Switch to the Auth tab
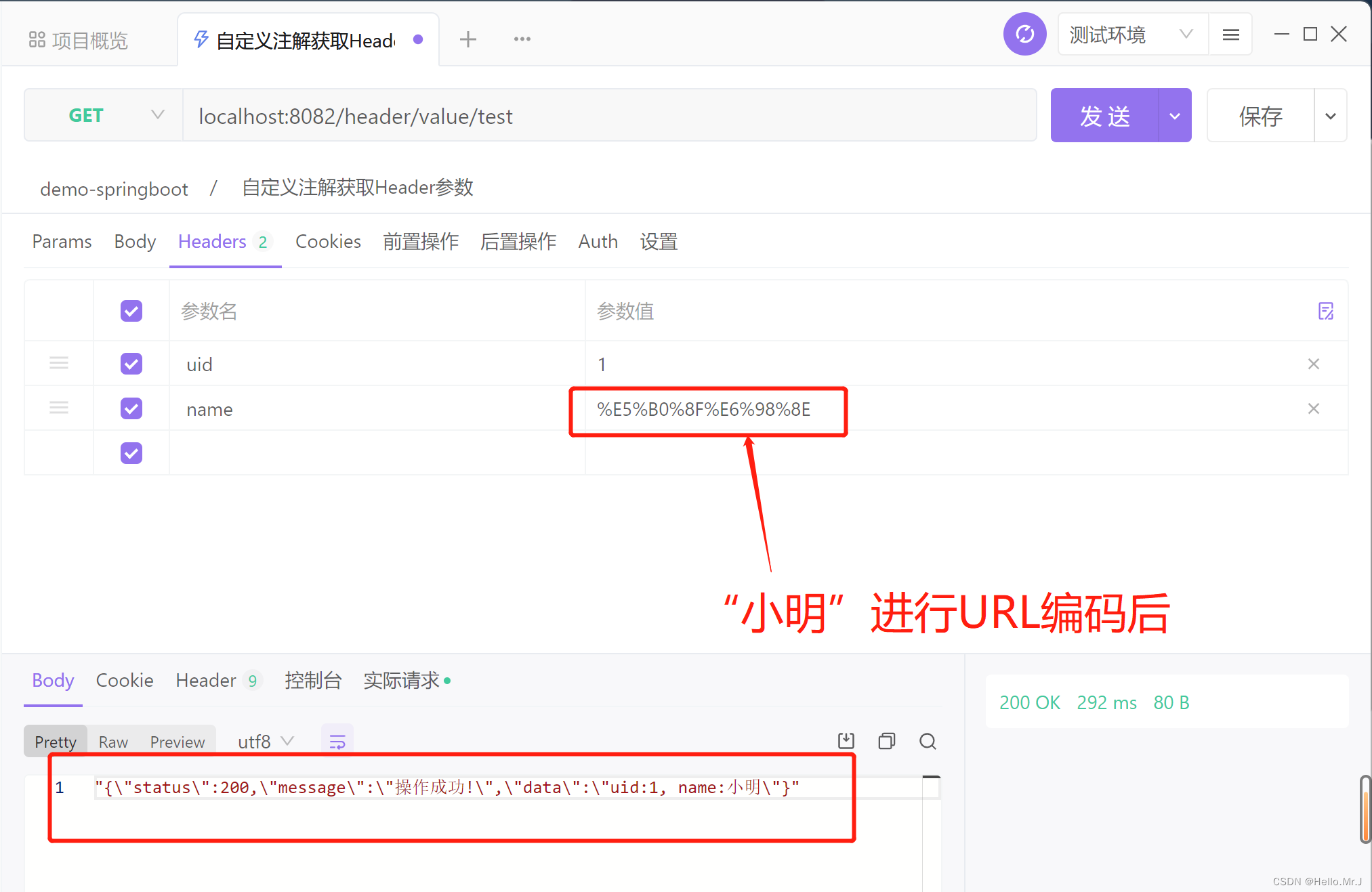Screen dimensions: 1372x892 [598, 242]
